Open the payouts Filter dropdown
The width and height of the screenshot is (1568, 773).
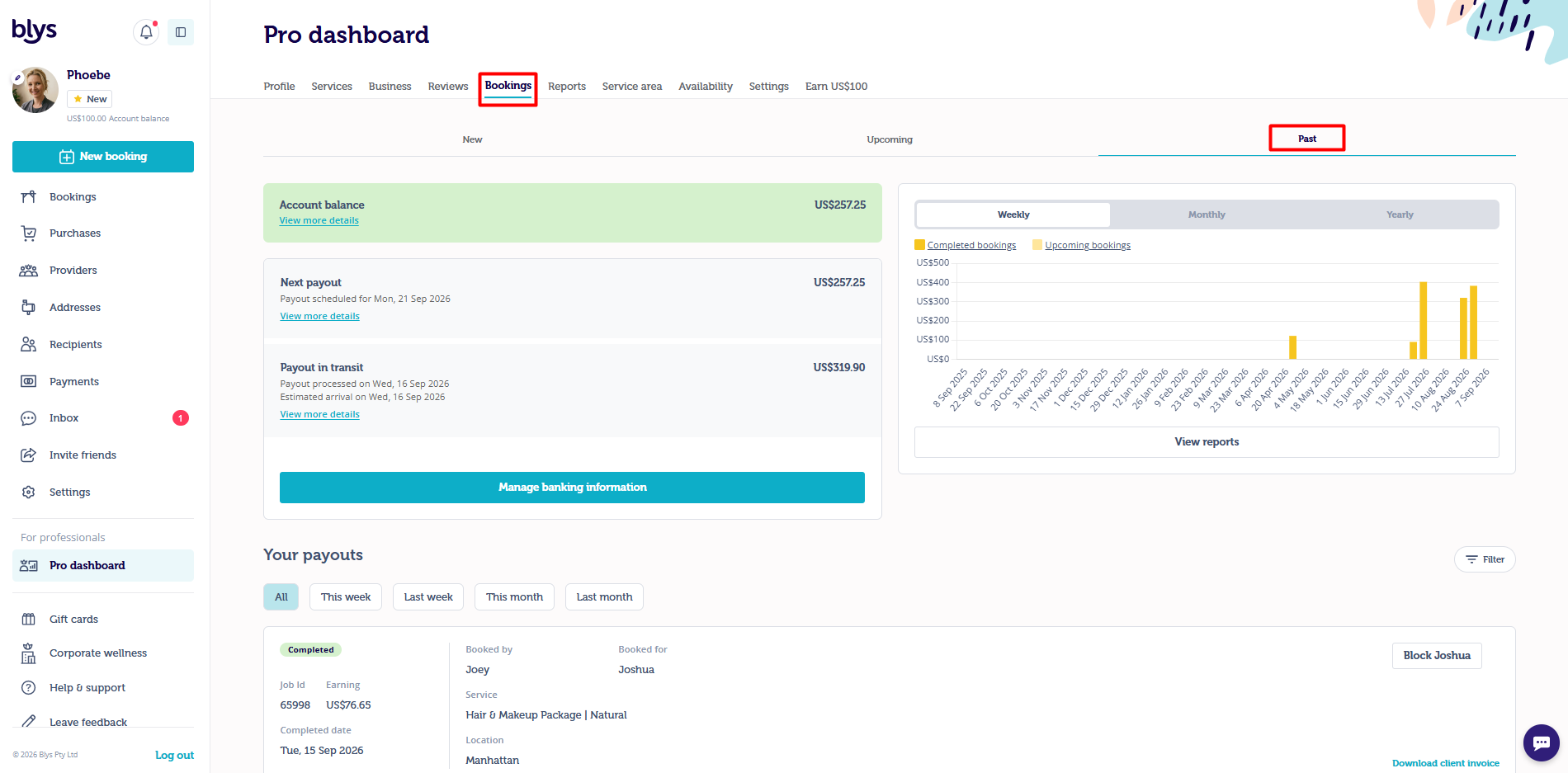click(1485, 559)
